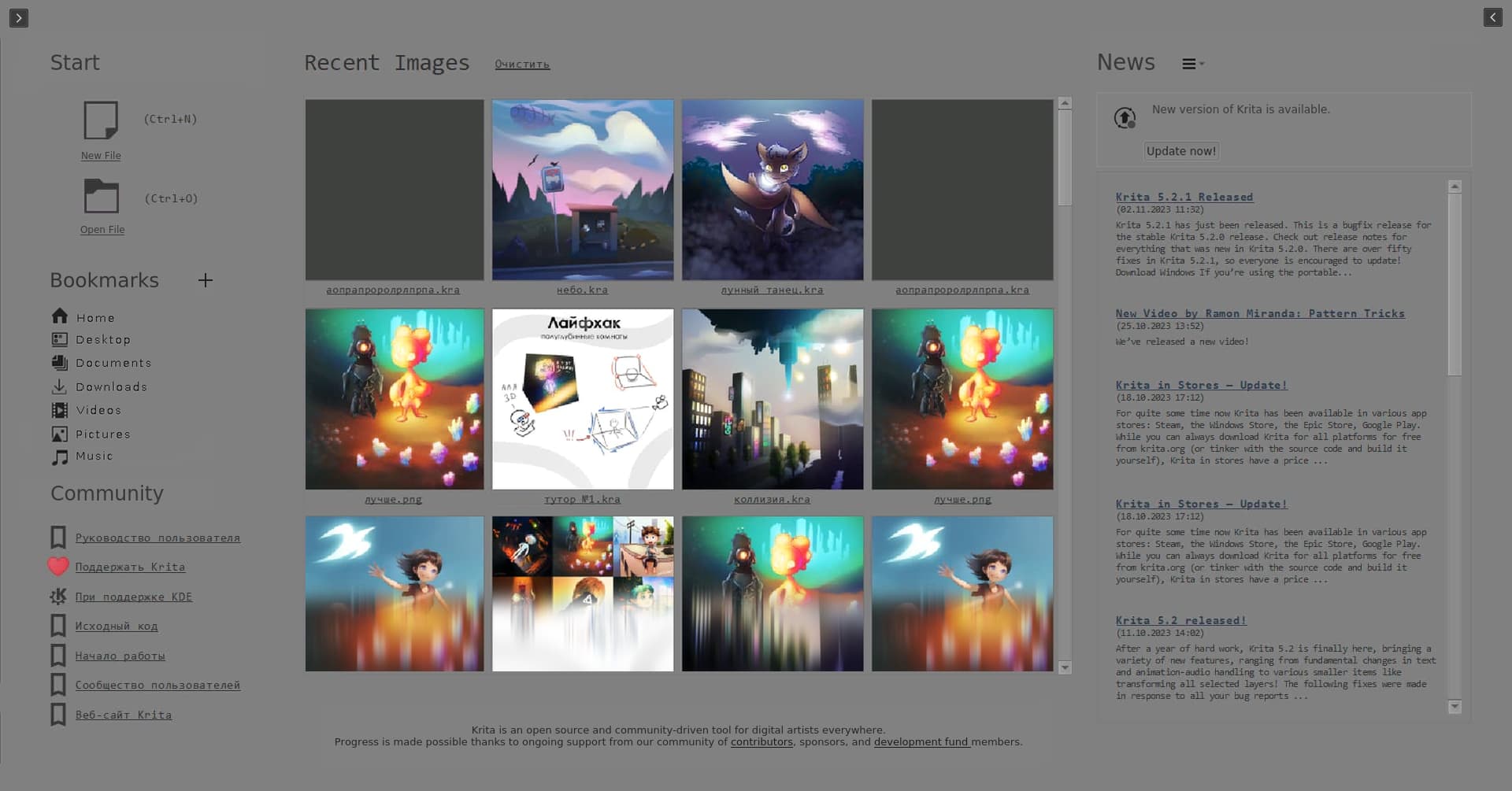Viewport: 1512px width, 791px height.
Task: Click the KDE gear logo icon
Action: click(x=58, y=597)
